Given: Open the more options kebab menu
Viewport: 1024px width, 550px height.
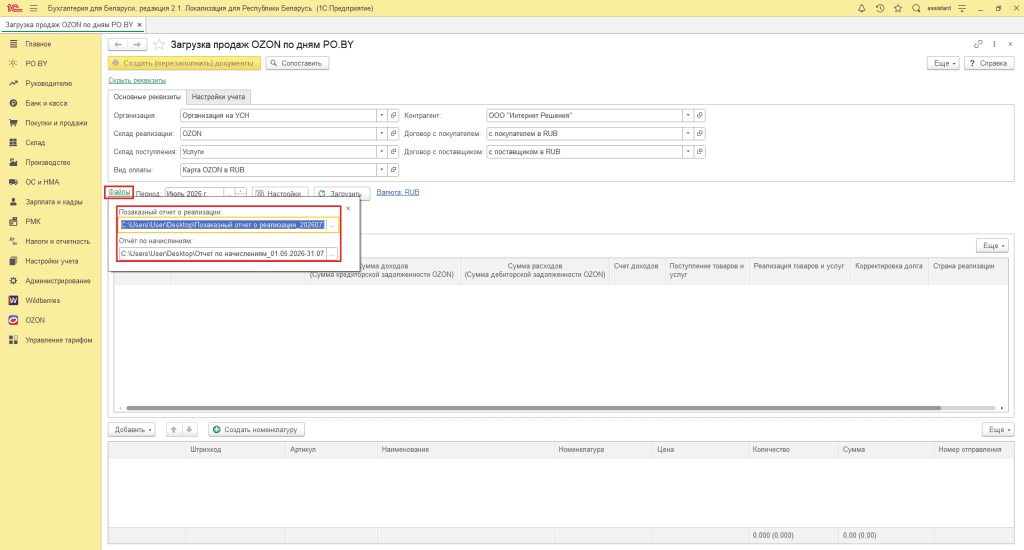Looking at the screenshot, I should (x=994, y=44).
